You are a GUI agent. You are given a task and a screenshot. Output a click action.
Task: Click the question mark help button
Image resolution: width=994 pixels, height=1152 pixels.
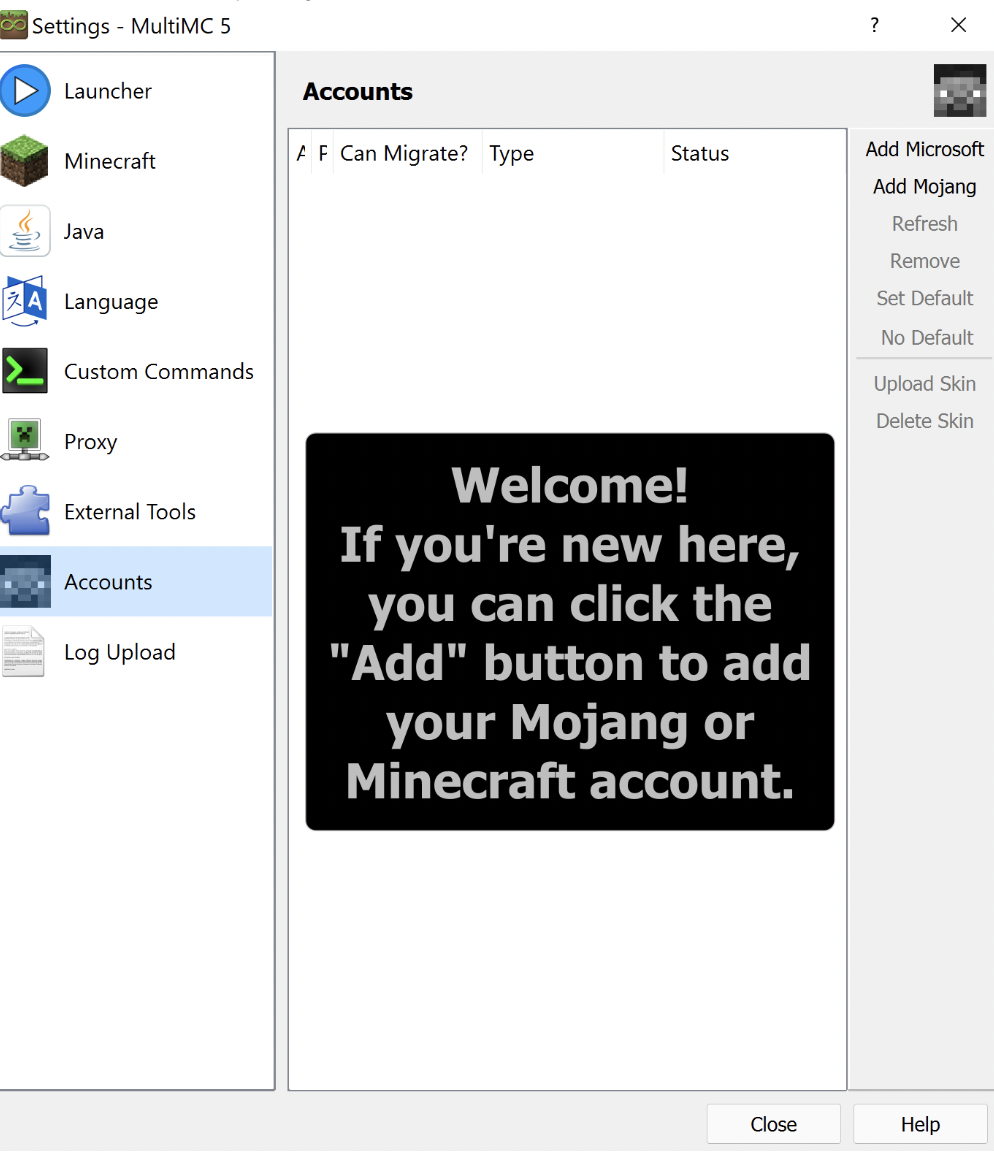(874, 25)
